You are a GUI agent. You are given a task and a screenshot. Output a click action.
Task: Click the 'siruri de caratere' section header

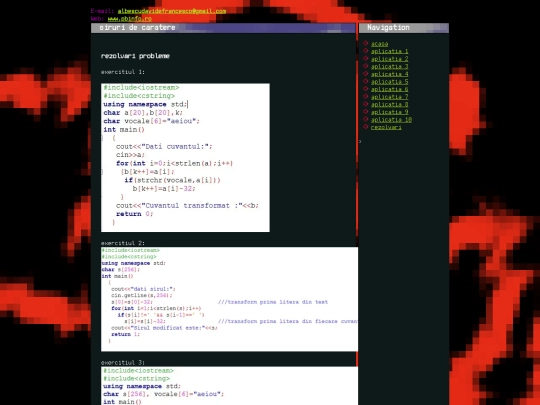point(223,28)
